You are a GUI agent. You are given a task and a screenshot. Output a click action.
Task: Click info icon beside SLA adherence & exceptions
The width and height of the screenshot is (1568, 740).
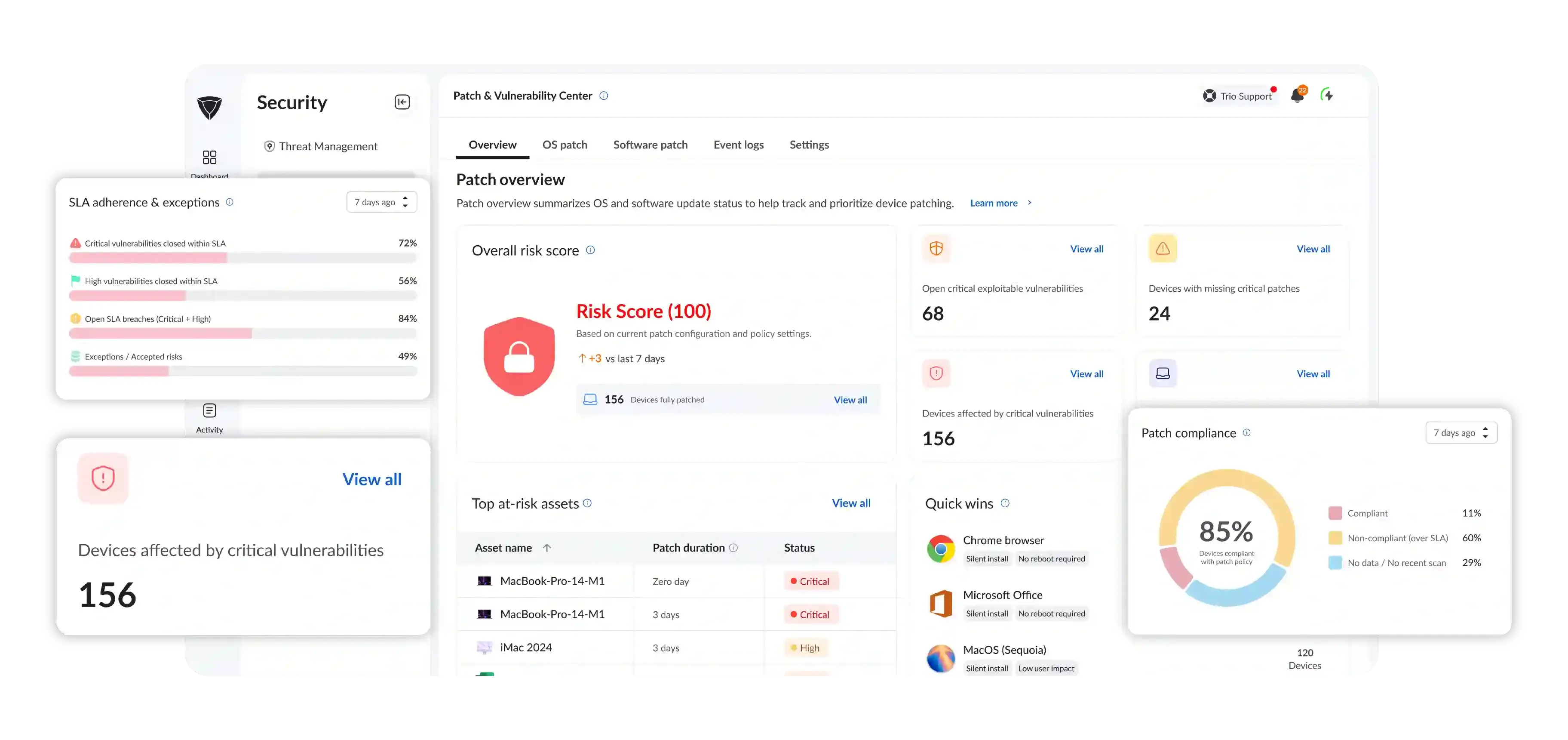pyautogui.click(x=230, y=202)
